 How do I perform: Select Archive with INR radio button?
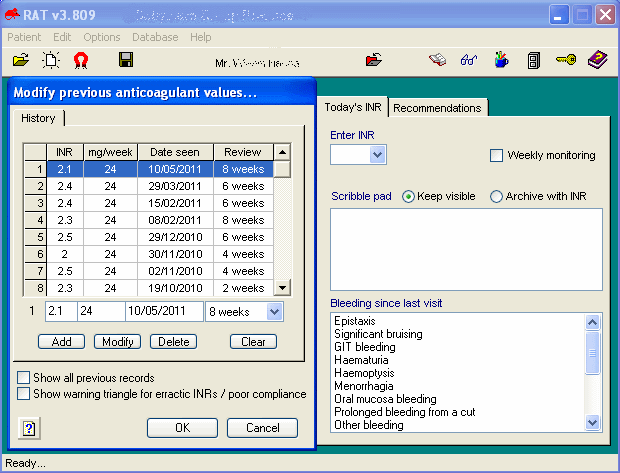click(496, 196)
